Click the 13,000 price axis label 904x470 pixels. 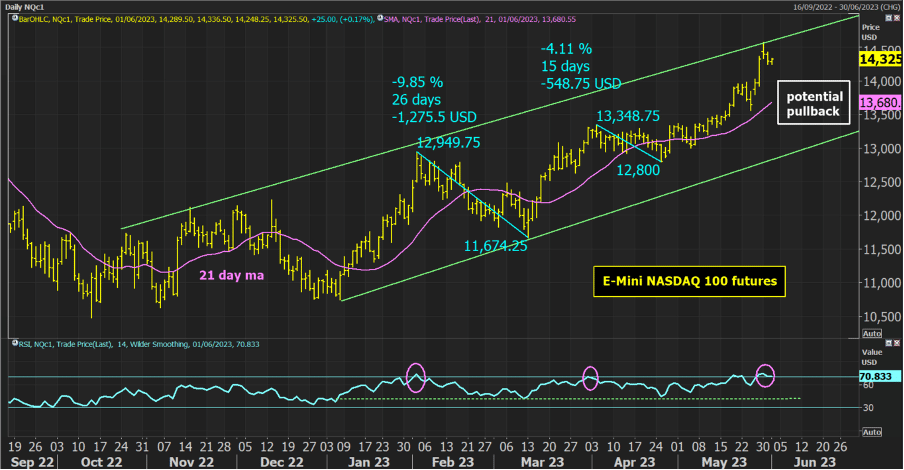(881, 149)
